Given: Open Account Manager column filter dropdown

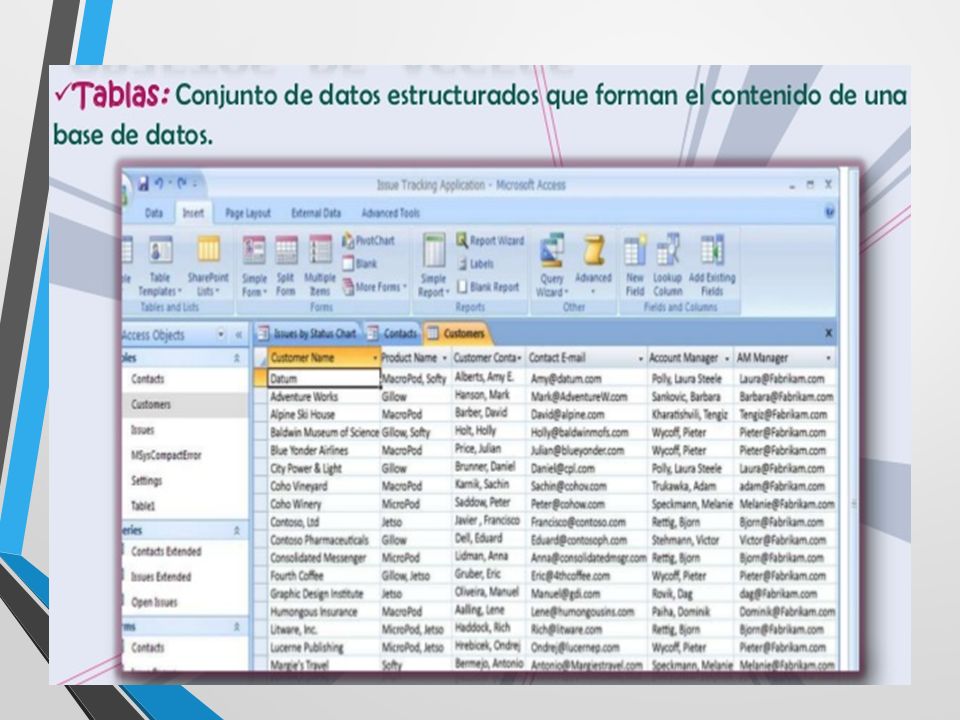Looking at the screenshot, I should [x=727, y=358].
